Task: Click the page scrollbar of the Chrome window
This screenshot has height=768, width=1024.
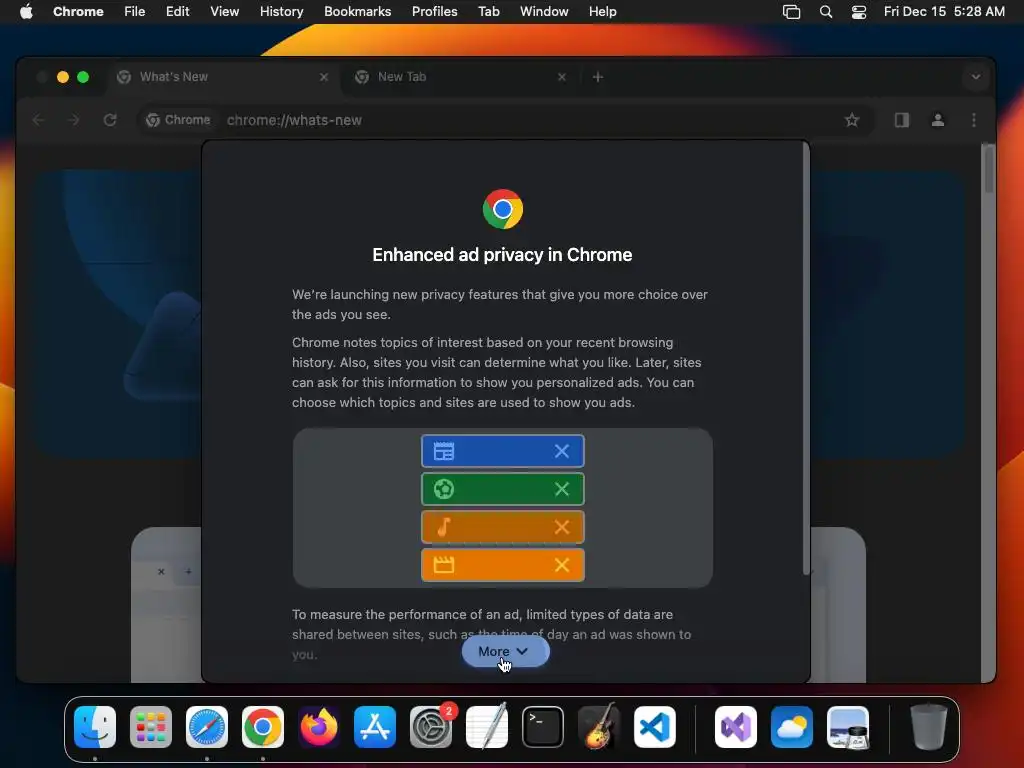Action: coord(989,170)
